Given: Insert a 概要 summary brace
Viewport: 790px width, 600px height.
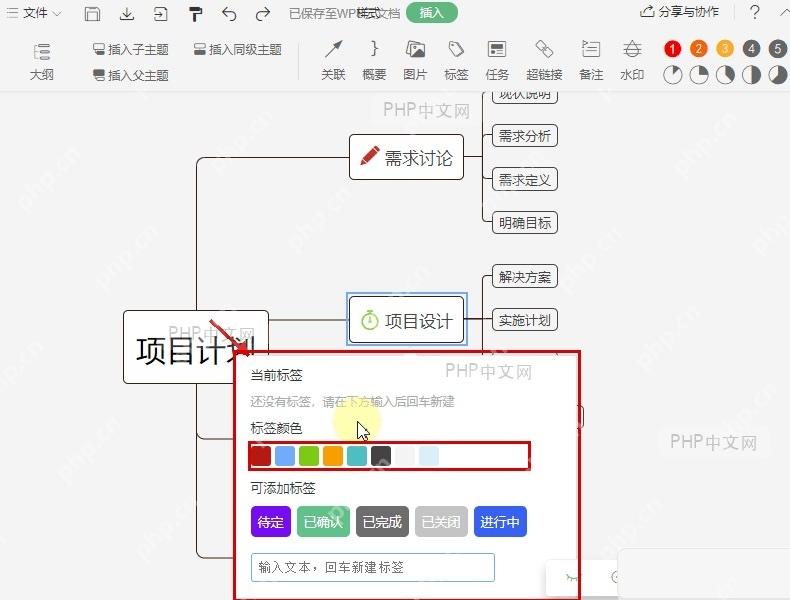Looking at the screenshot, I should tap(374, 61).
